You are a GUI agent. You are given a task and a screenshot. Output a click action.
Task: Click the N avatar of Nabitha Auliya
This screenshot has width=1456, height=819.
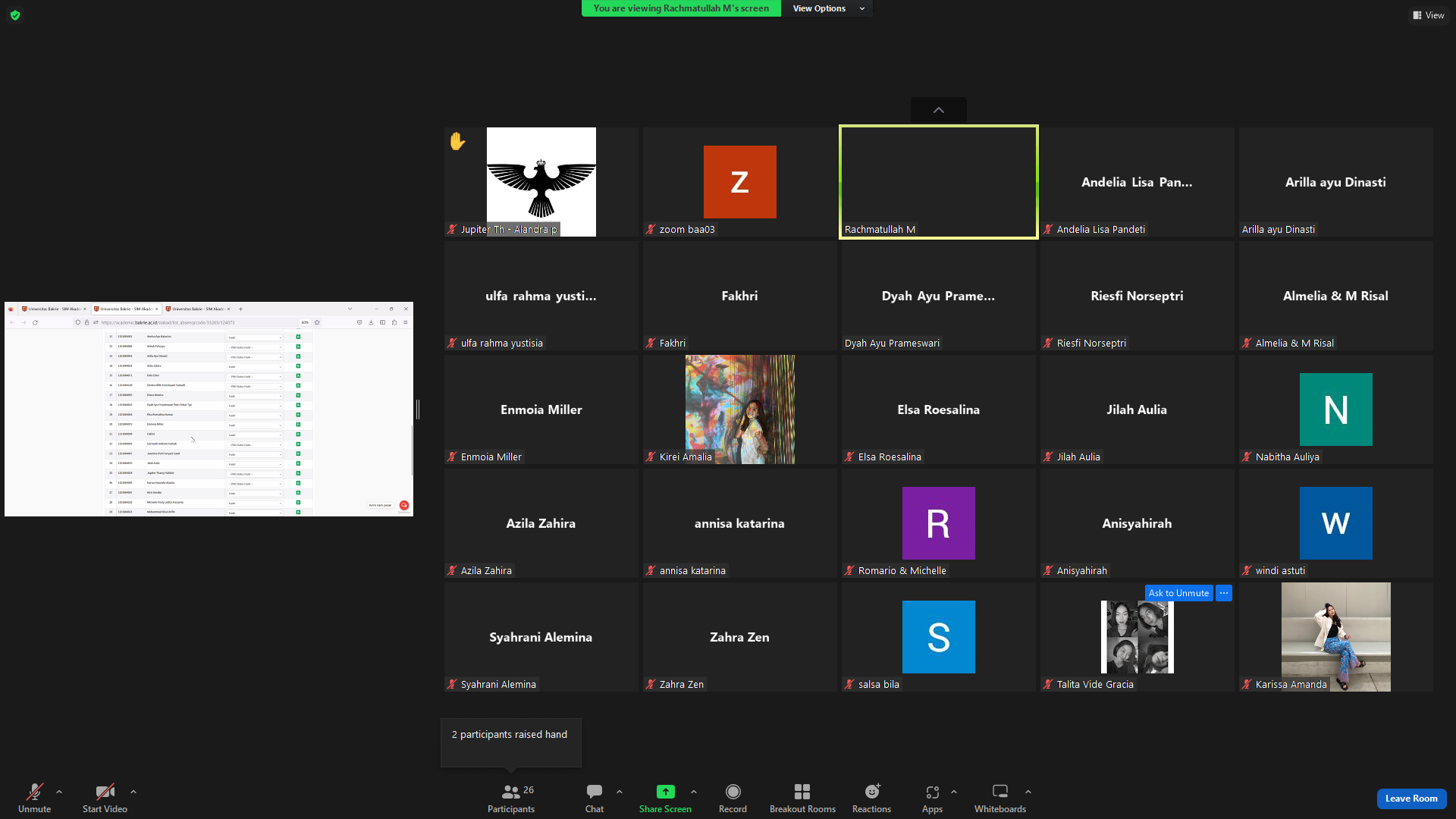[1336, 409]
